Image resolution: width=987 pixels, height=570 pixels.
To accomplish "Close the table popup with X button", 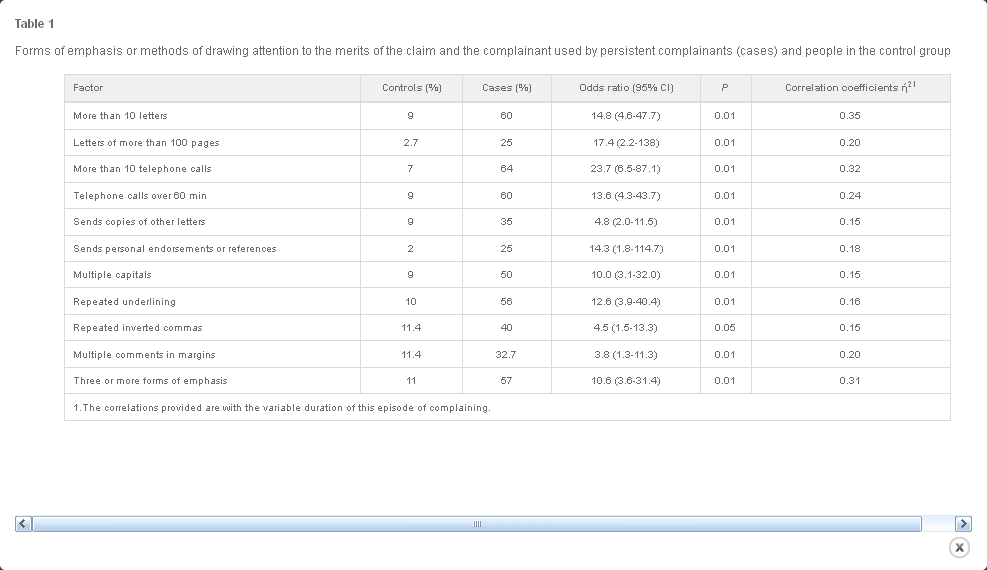I will coord(959,547).
